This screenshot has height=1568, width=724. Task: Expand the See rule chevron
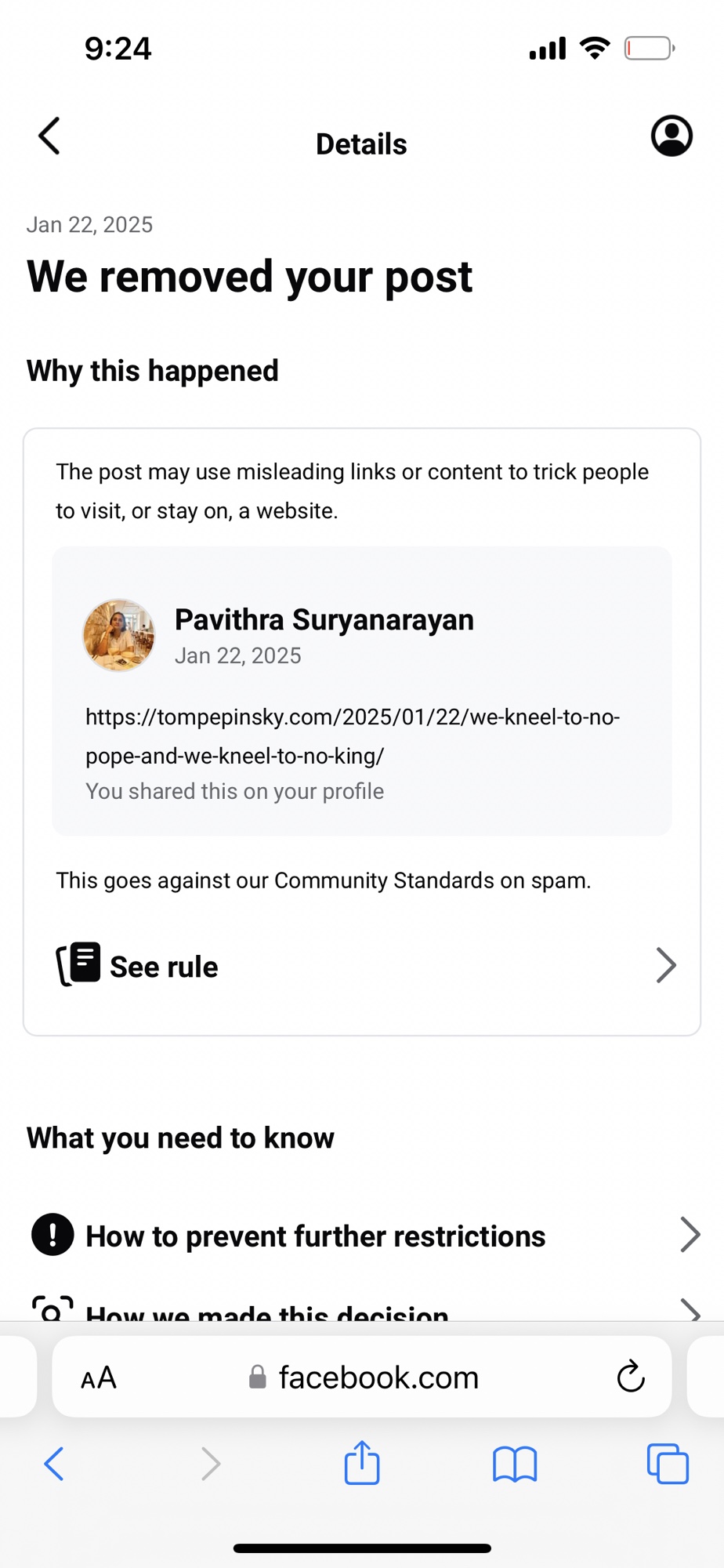click(666, 965)
